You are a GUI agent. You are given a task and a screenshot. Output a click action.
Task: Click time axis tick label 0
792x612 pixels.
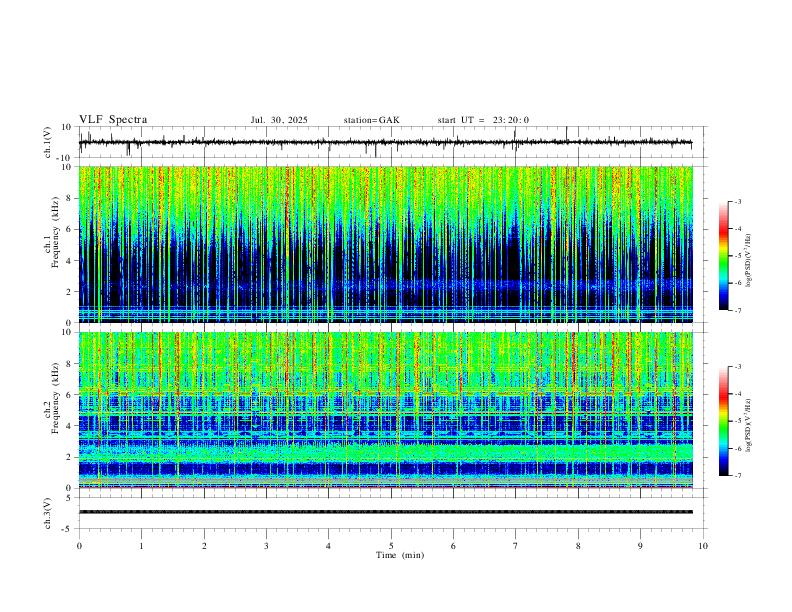tap(79, 546)
